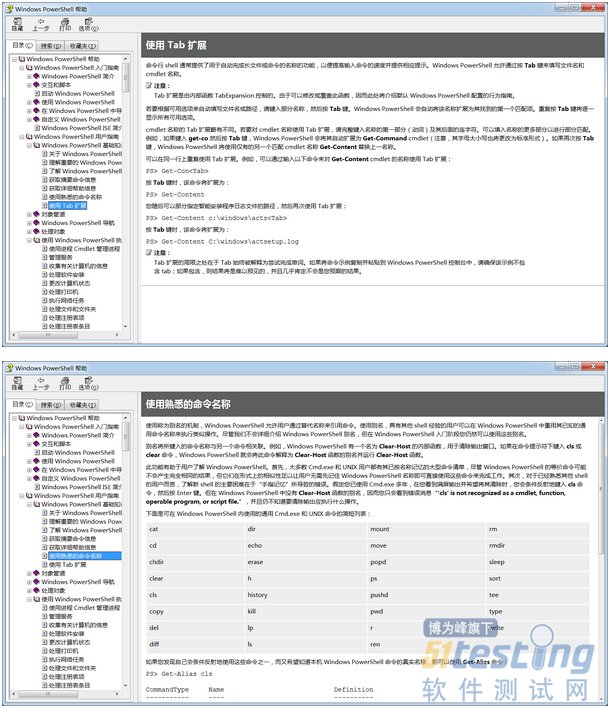
Task: Switch to the 收藏夹 tab in bottom window
Action: pos(83,405)
